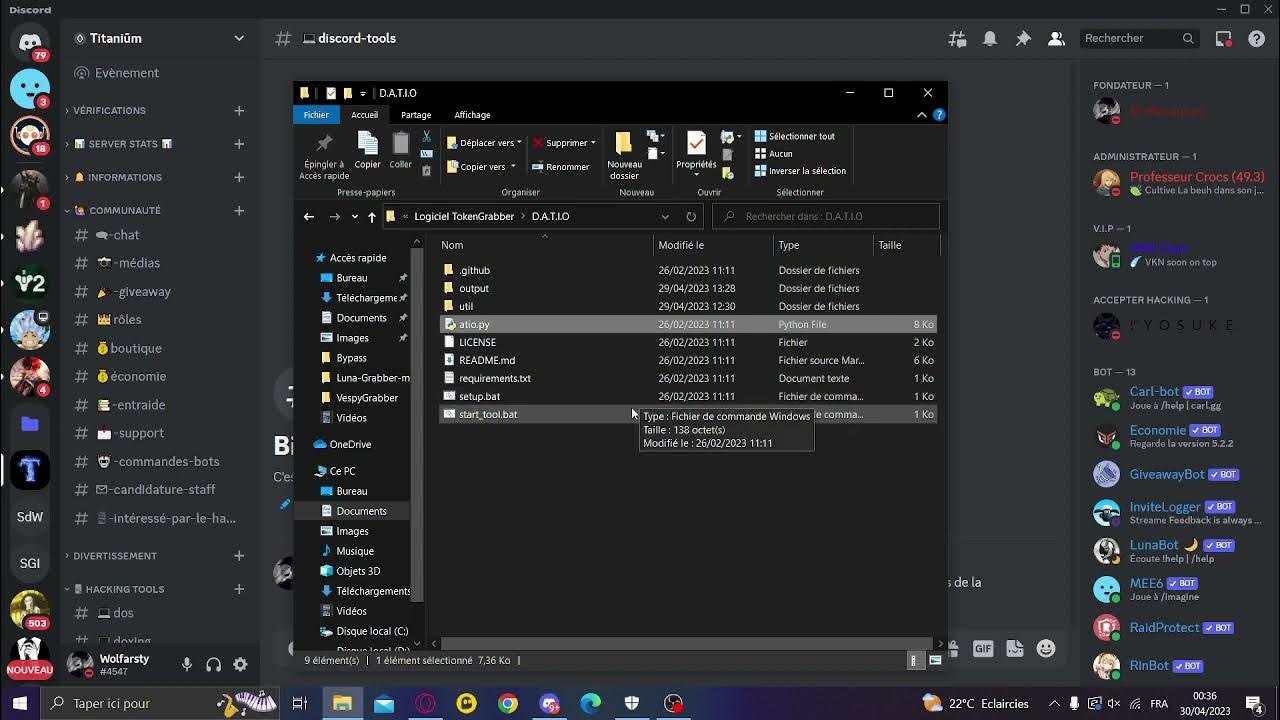Screen dimensions: 1280x720
Task: Open Déplacer vers dropdown
Action: tap(517, 143)
